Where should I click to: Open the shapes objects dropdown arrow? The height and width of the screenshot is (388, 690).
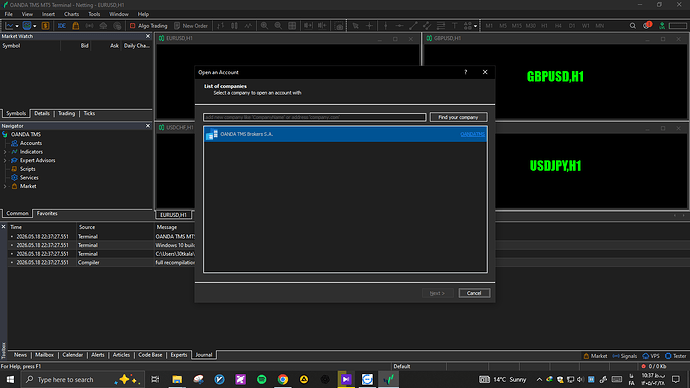[x=475, y=26]
